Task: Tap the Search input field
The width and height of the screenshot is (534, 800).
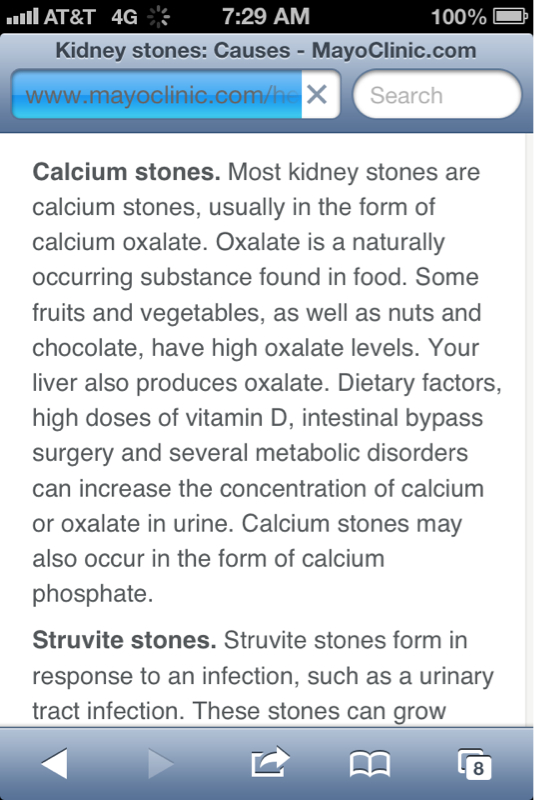Action: pyautogui.click(x=437, y=95)
